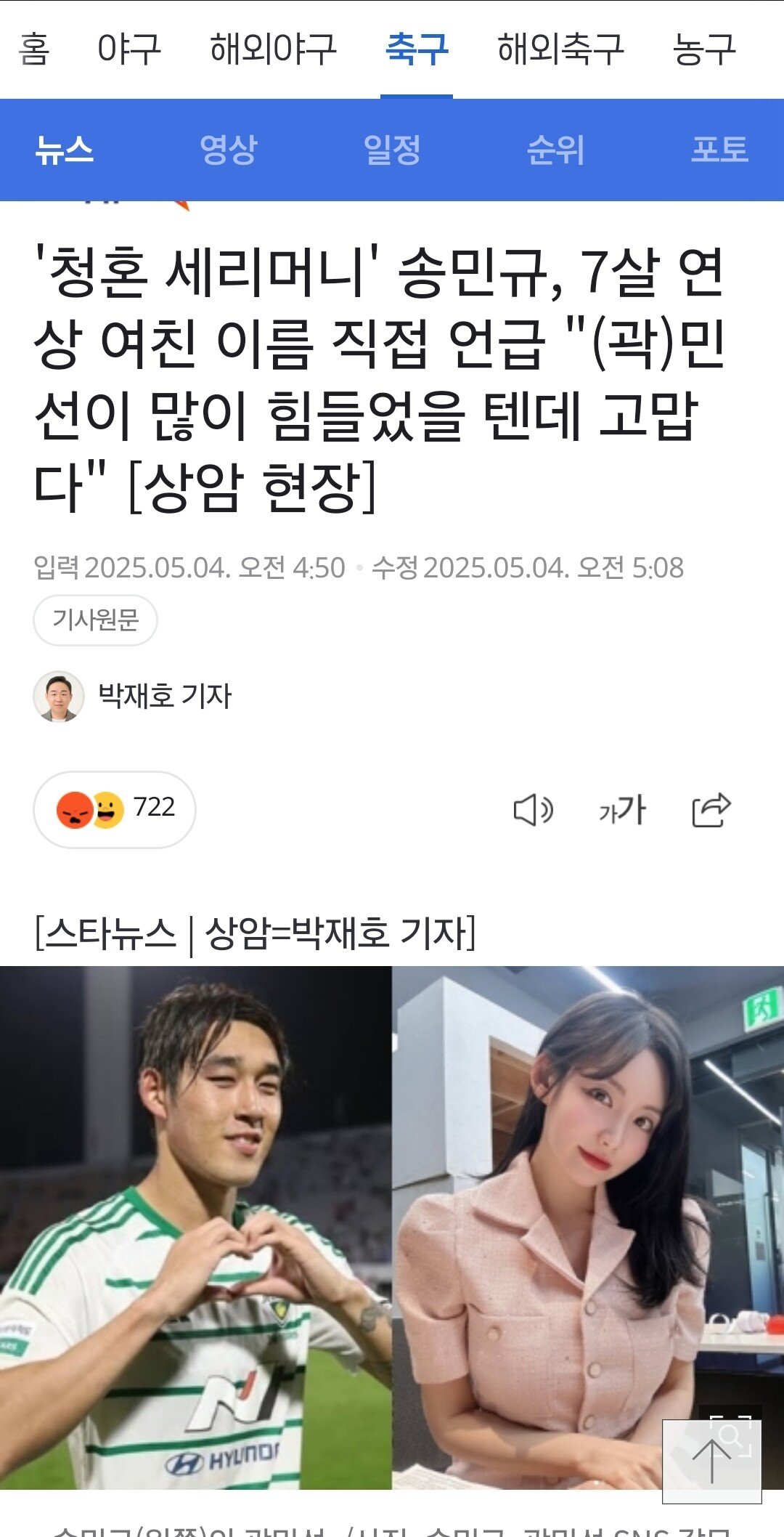This screenshot has width=784, height=1537.
Task: Tap the text-to-speech speaker icon
Action: pyautogui.click(x=534, y=809)
